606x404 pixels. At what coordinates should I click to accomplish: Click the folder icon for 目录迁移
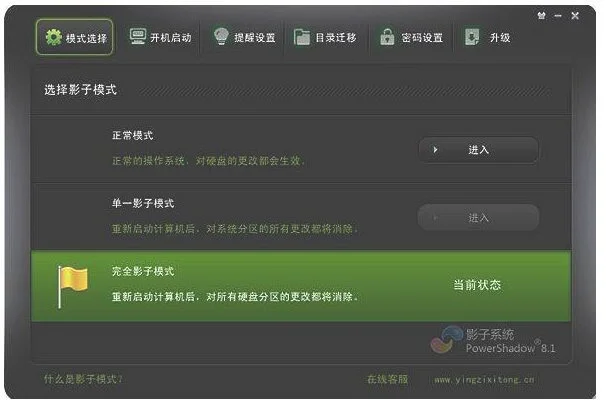pos(302,38)
